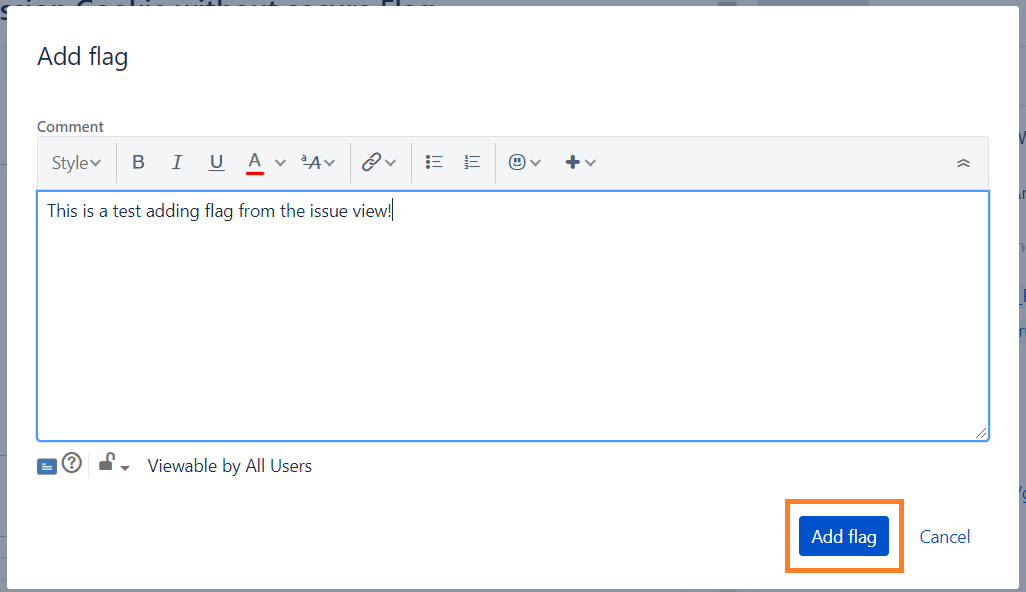This screenshot has width=1026, height=592.
Task: Open comment visibility lock menu
Action: click(x=114, y=464)
